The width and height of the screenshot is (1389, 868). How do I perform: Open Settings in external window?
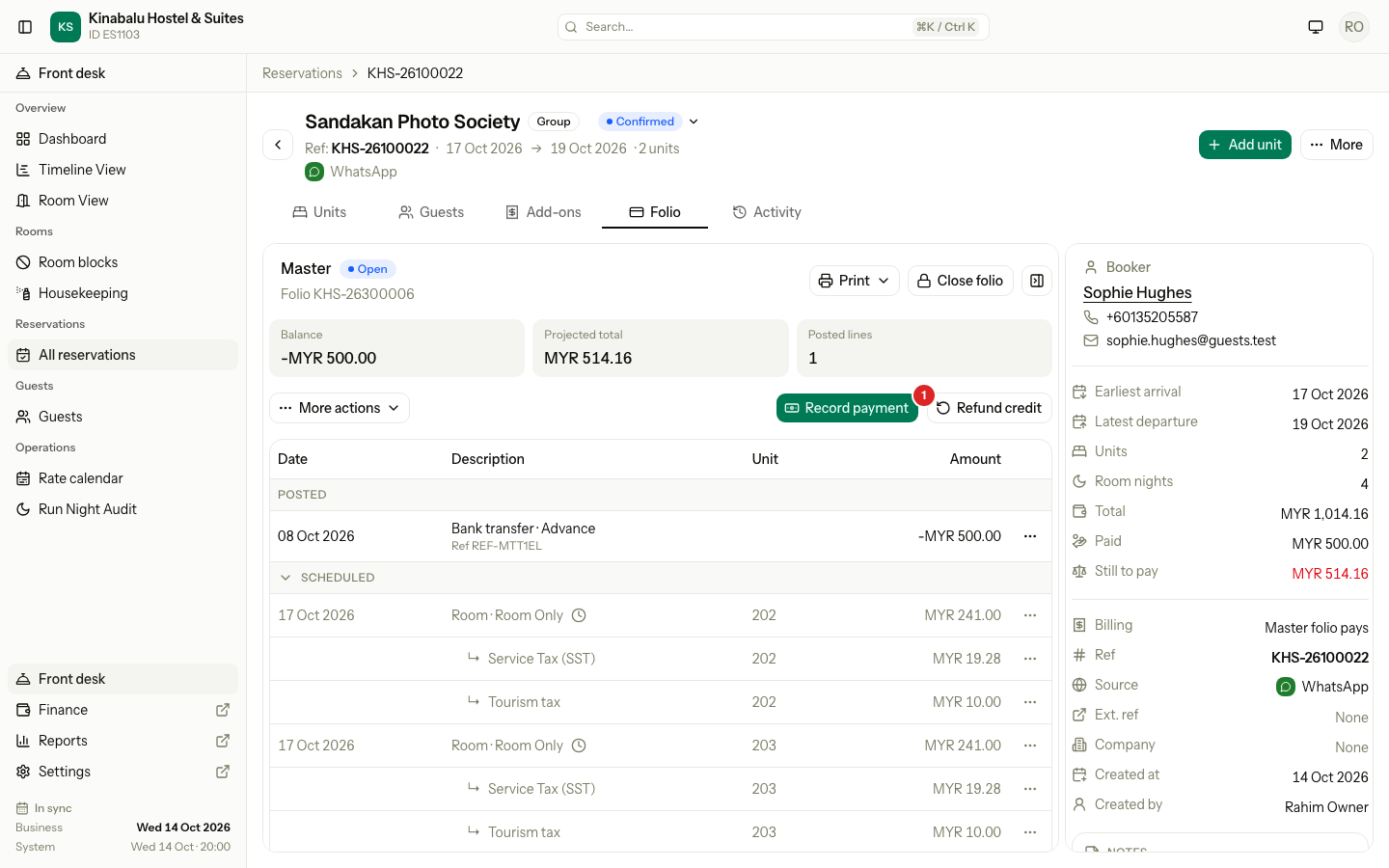tap(223, 772)
